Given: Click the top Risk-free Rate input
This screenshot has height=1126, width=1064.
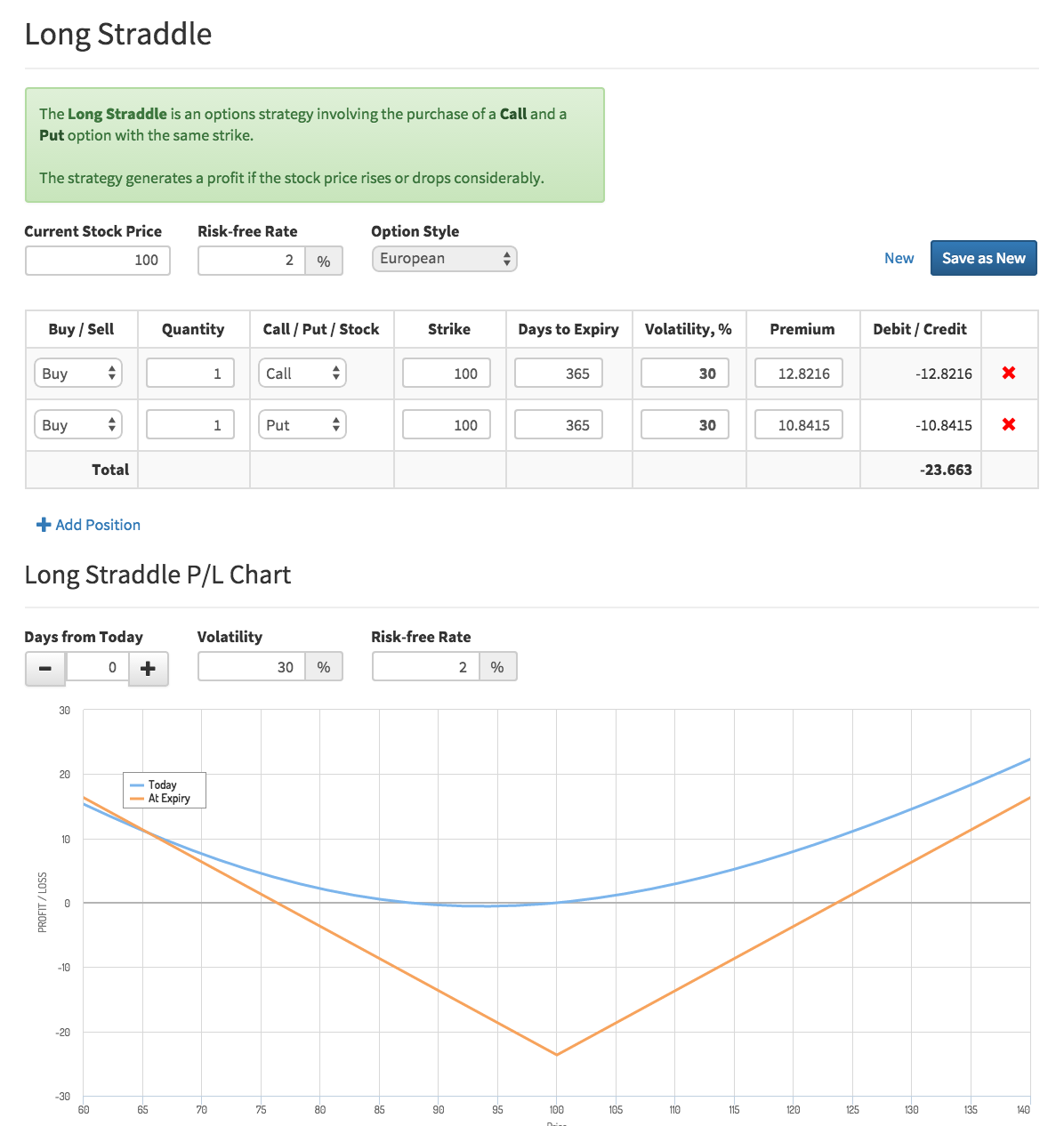Looking at the screenshot, I should click(x=252, y=261).
